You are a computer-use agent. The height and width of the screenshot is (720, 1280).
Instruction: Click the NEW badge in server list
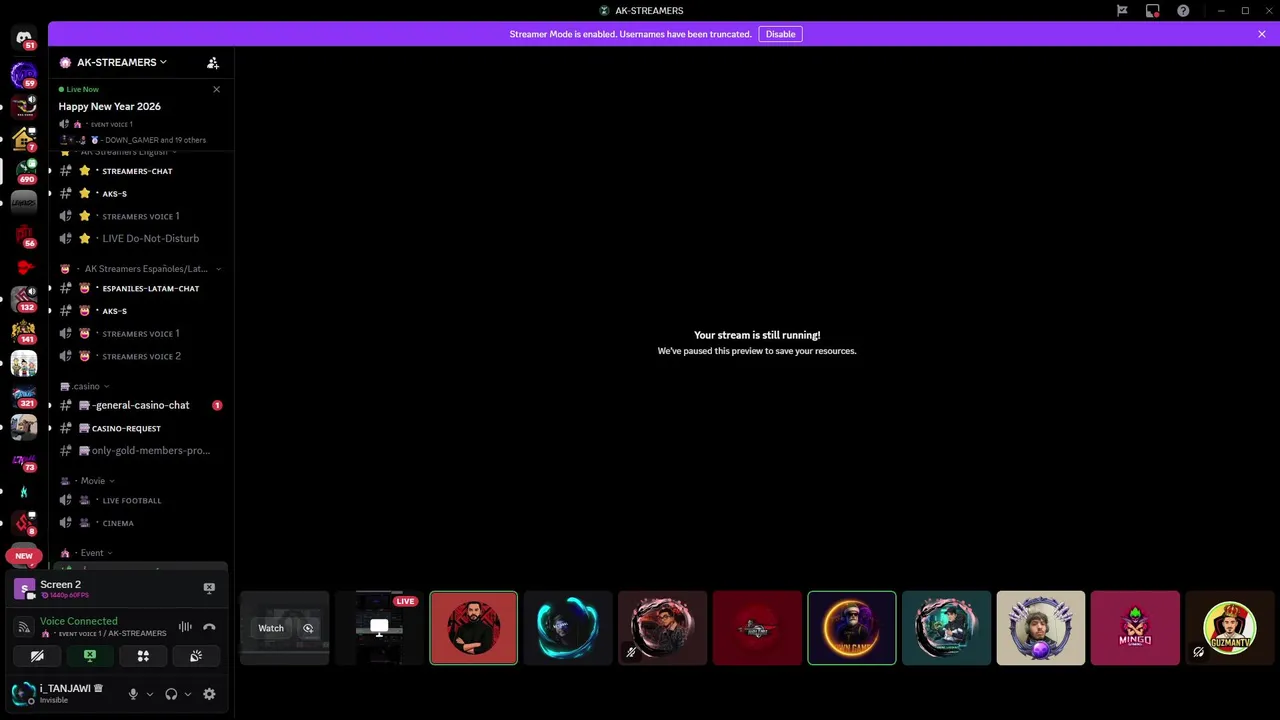click(x=24, y=555)
